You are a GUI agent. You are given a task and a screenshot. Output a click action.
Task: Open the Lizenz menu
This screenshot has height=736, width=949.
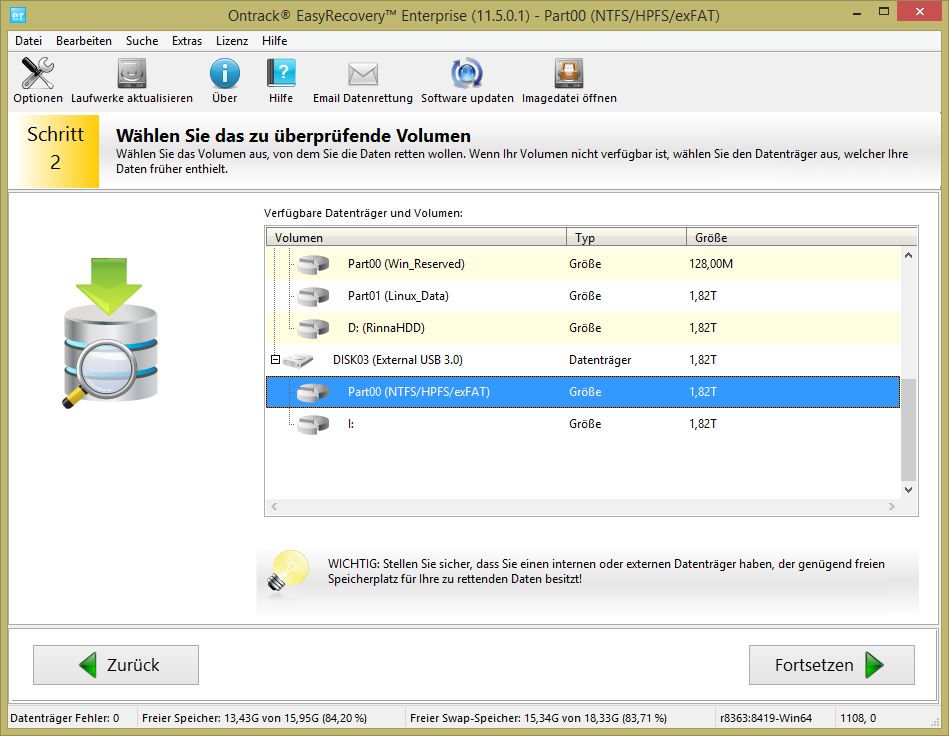(x=232, y=41)
